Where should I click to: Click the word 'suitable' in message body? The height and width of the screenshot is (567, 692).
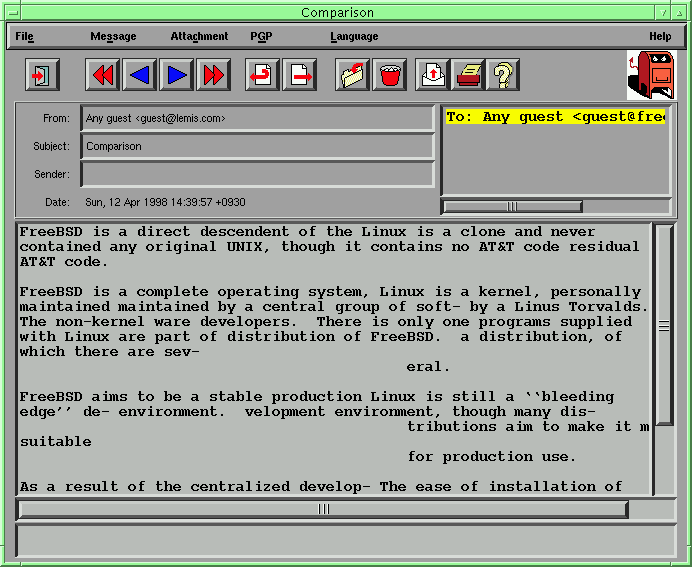click(56, 442)
